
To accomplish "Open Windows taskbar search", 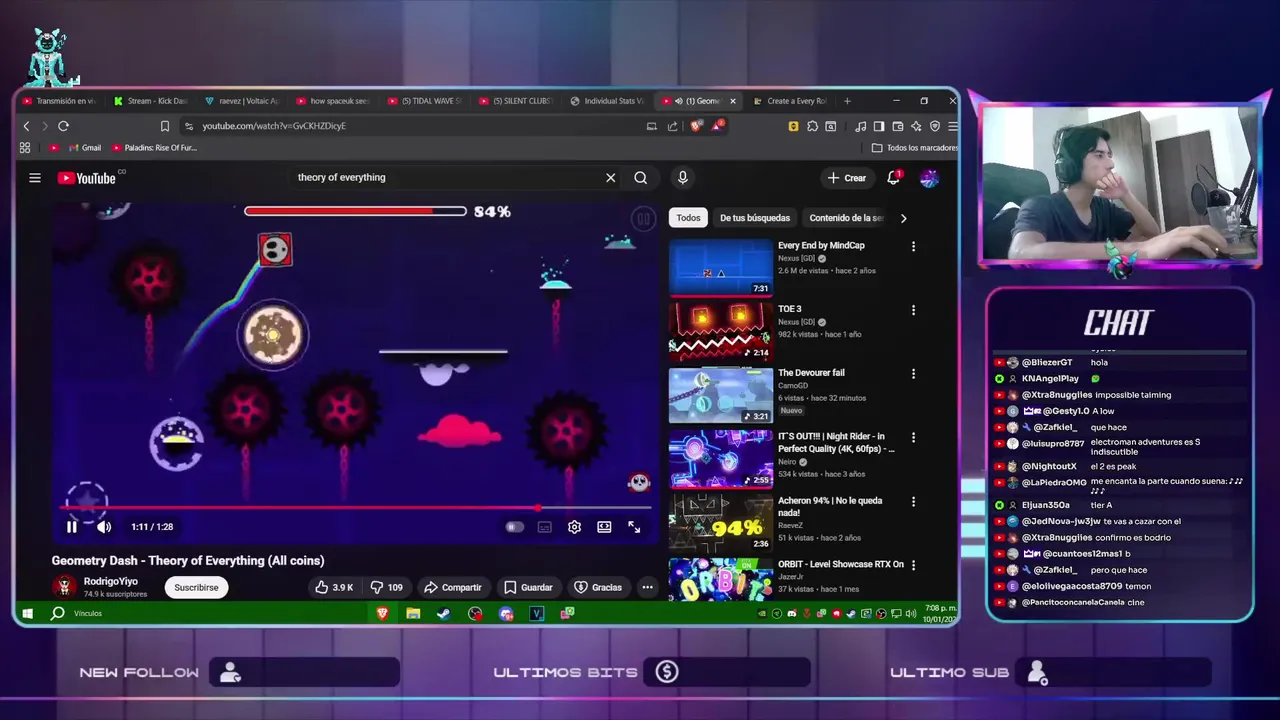I will pos(58,613).
